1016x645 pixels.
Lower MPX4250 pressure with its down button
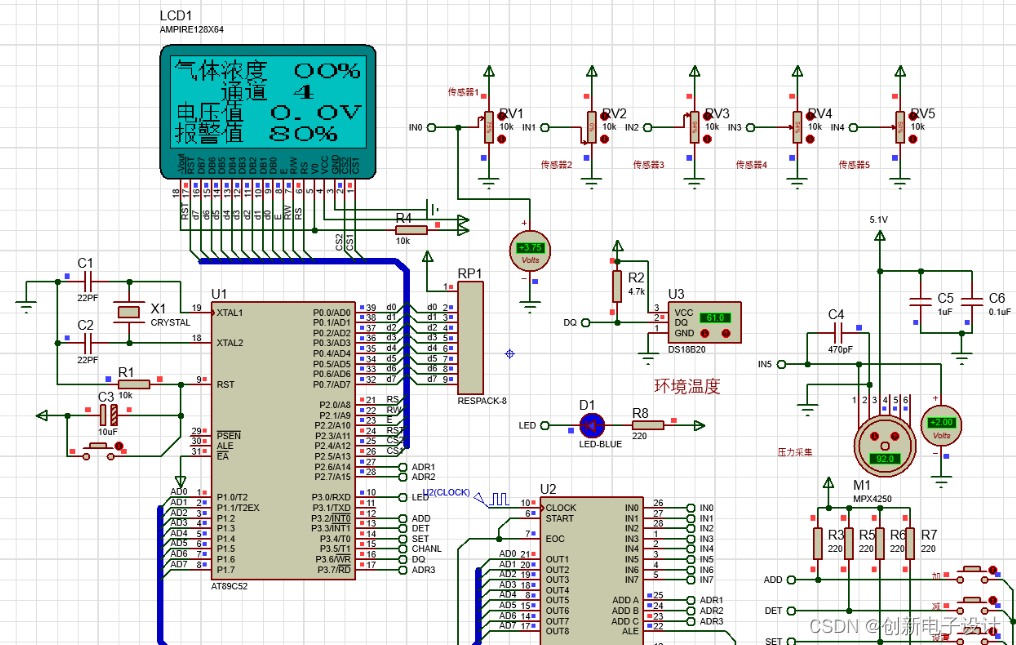click(875, 436)
